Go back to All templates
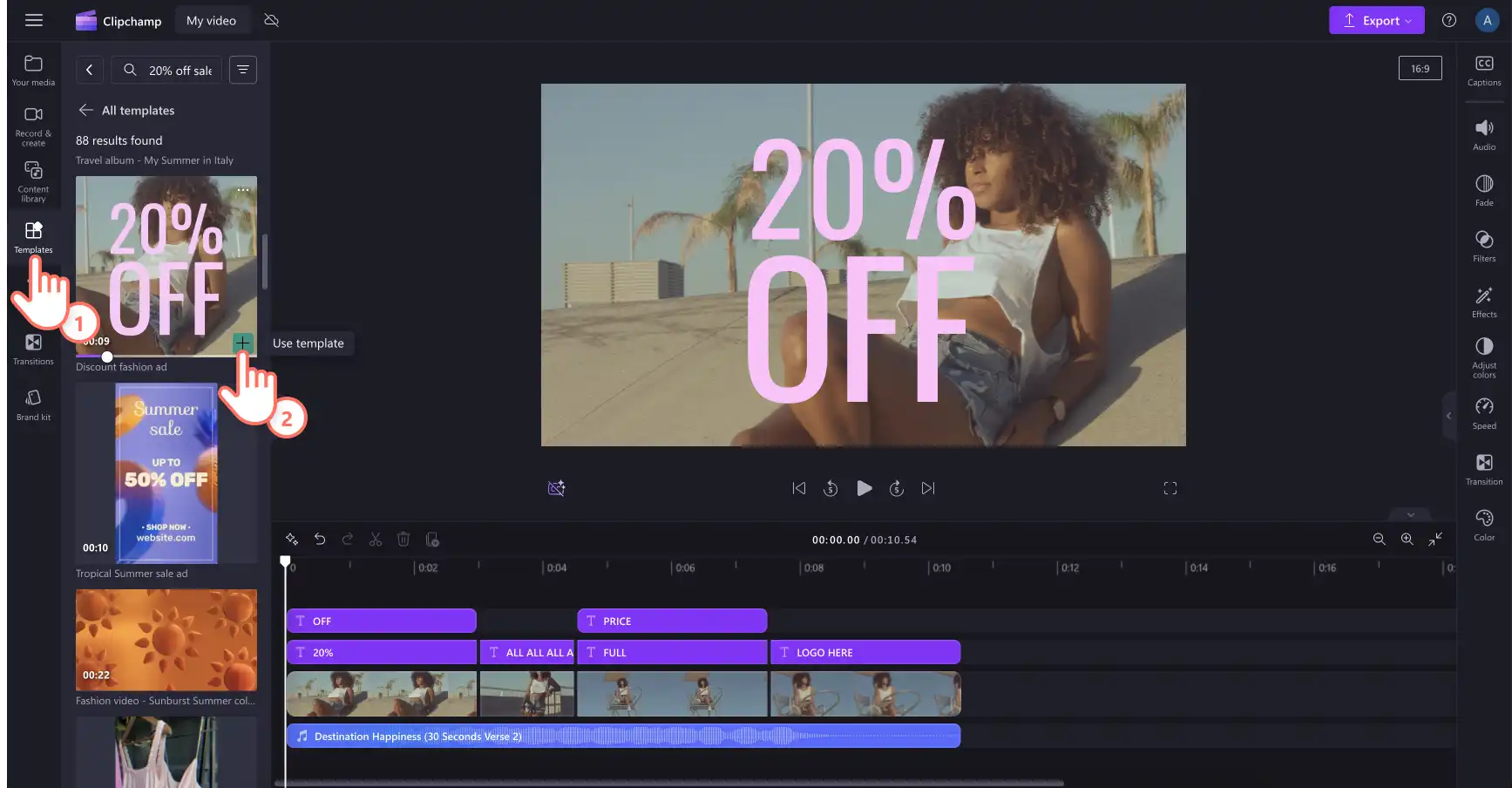 click(x=126, y=111)
